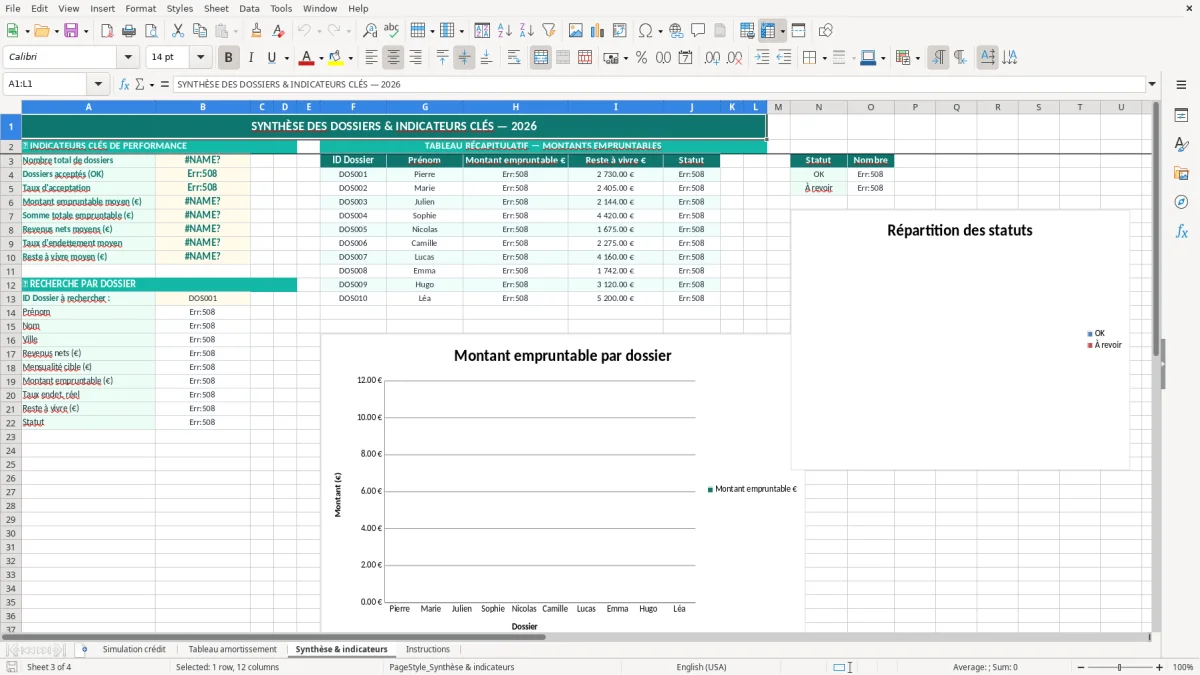The width and height of the screenshot is (1200, 675).
Task: Open the Format menu
Action: [x=141, y=8]
